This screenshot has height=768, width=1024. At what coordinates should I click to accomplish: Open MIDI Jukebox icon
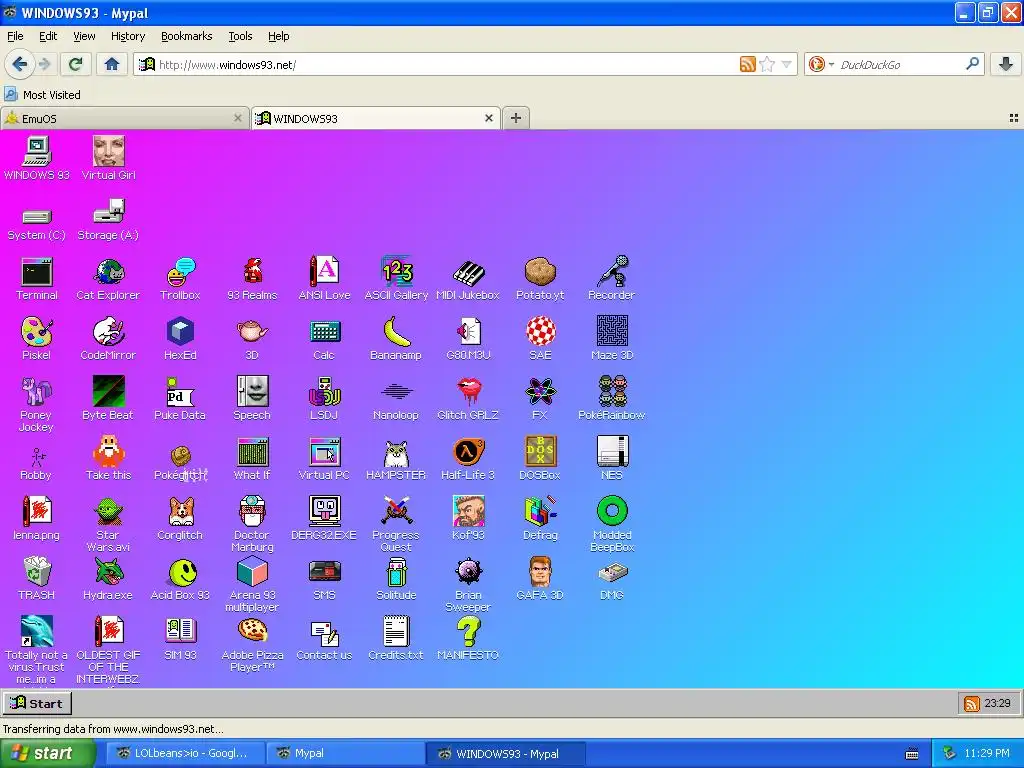pos(468,278)
